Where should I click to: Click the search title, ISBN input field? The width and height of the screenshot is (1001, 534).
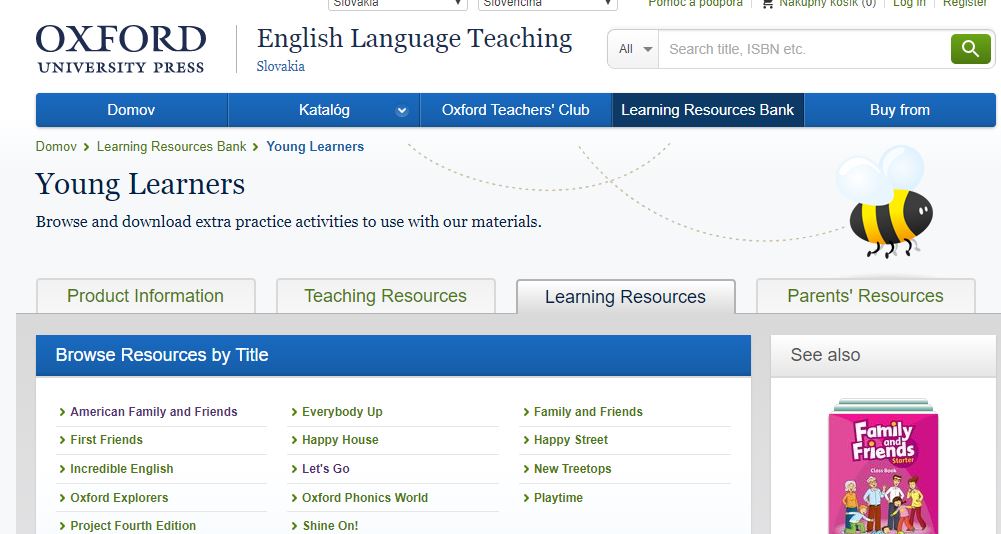[804, 49]
